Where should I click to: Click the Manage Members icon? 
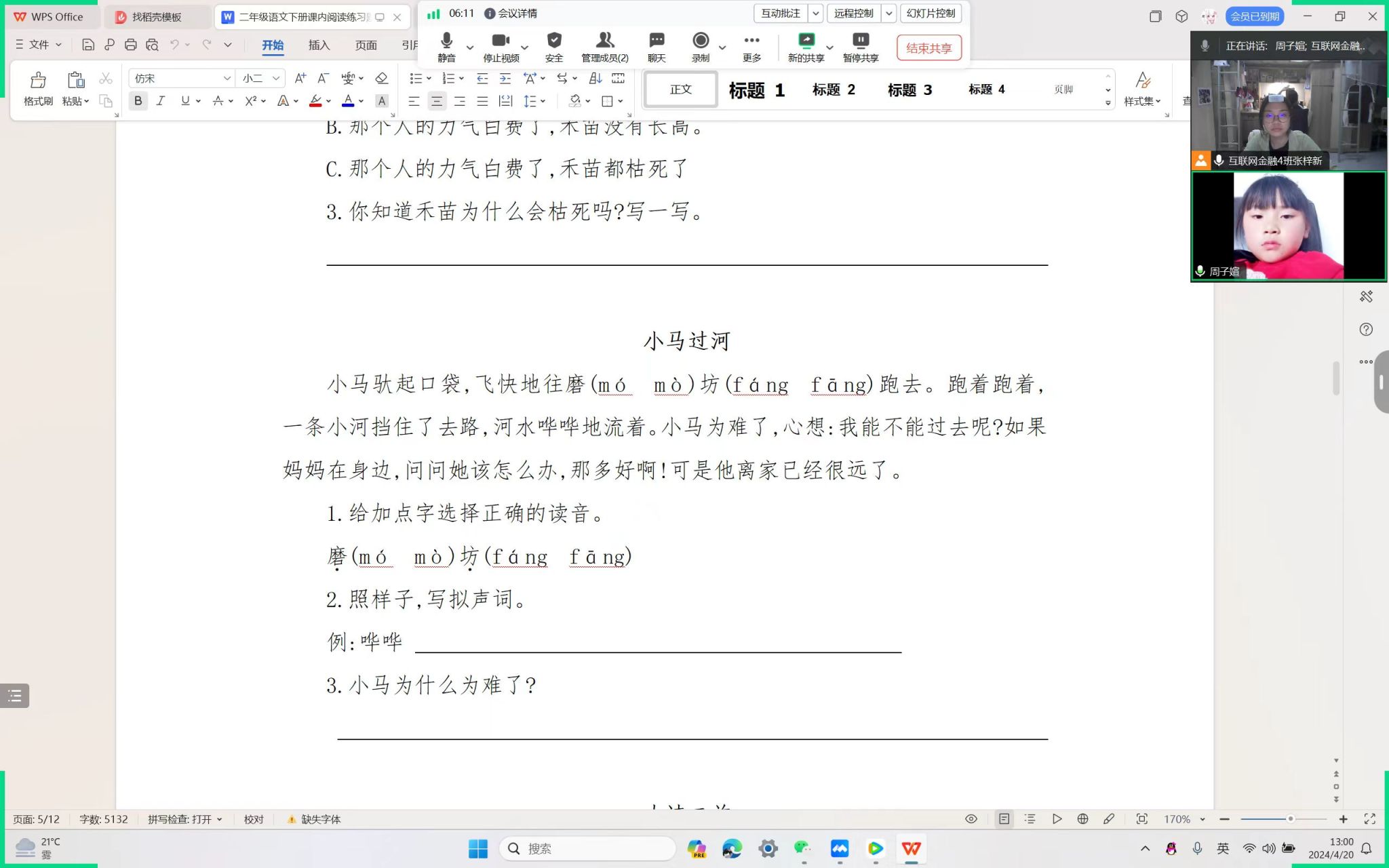pos(604,41)
